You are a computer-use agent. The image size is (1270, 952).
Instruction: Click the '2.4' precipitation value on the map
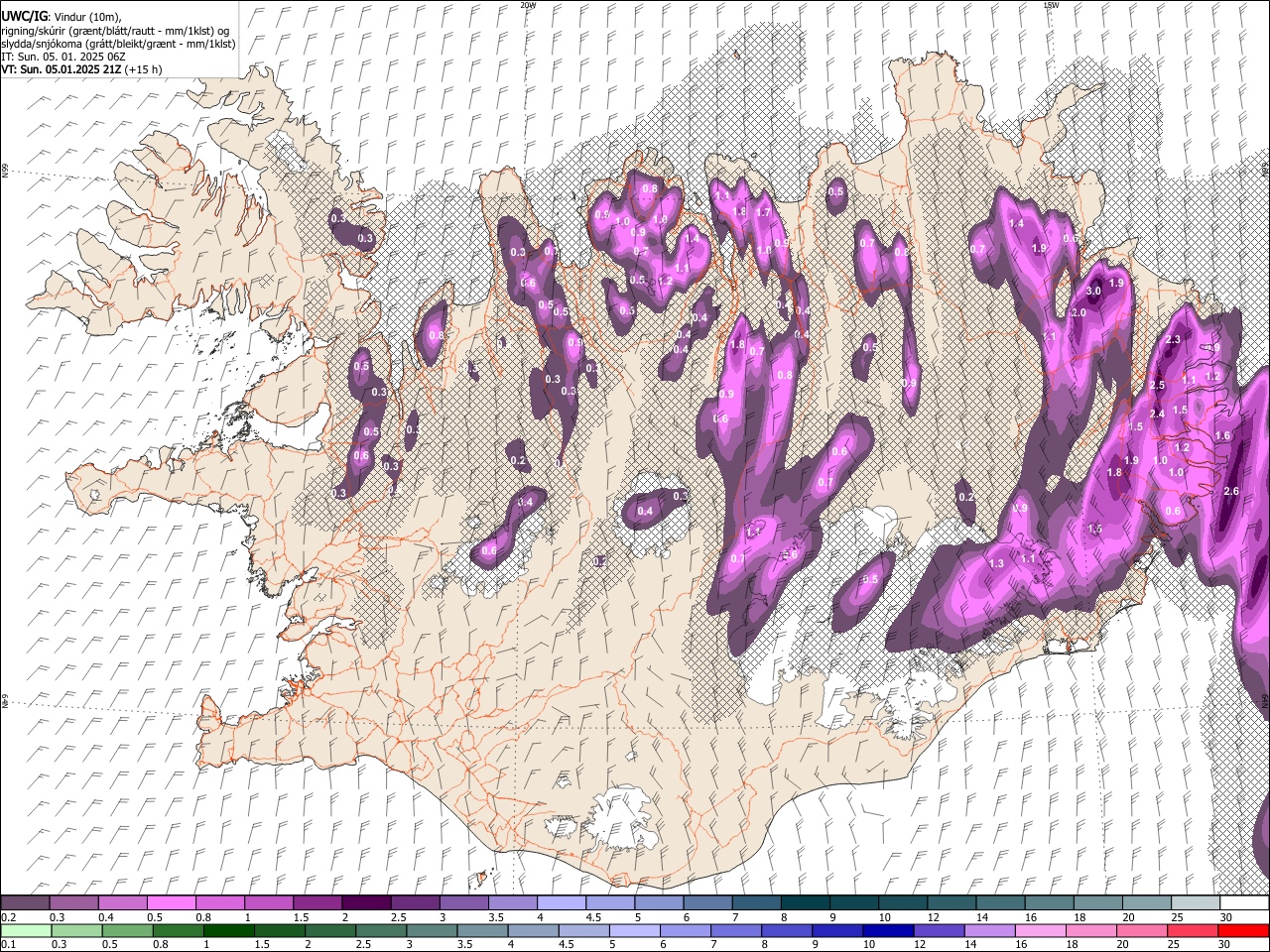(x=1157, y=414)
